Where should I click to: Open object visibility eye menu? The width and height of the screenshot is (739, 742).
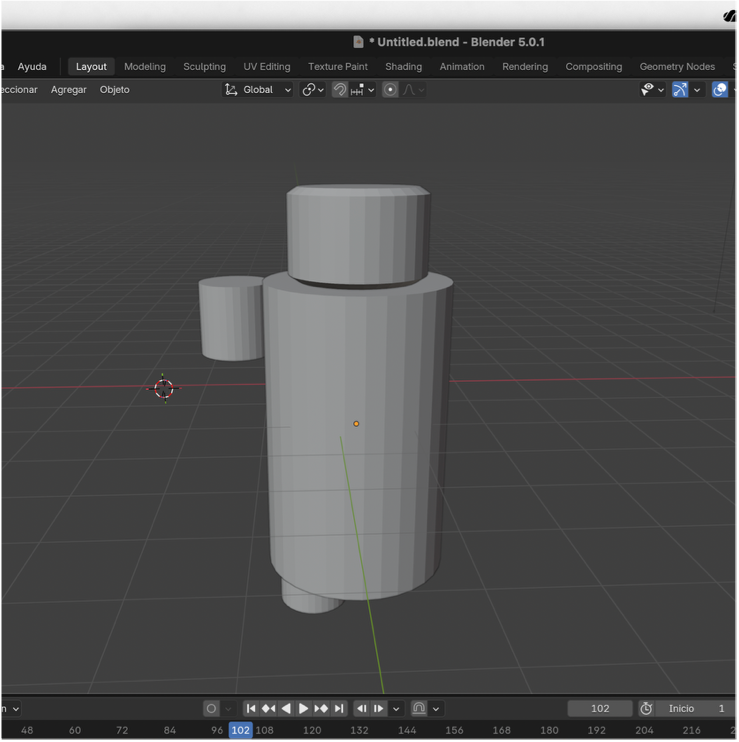651,90
